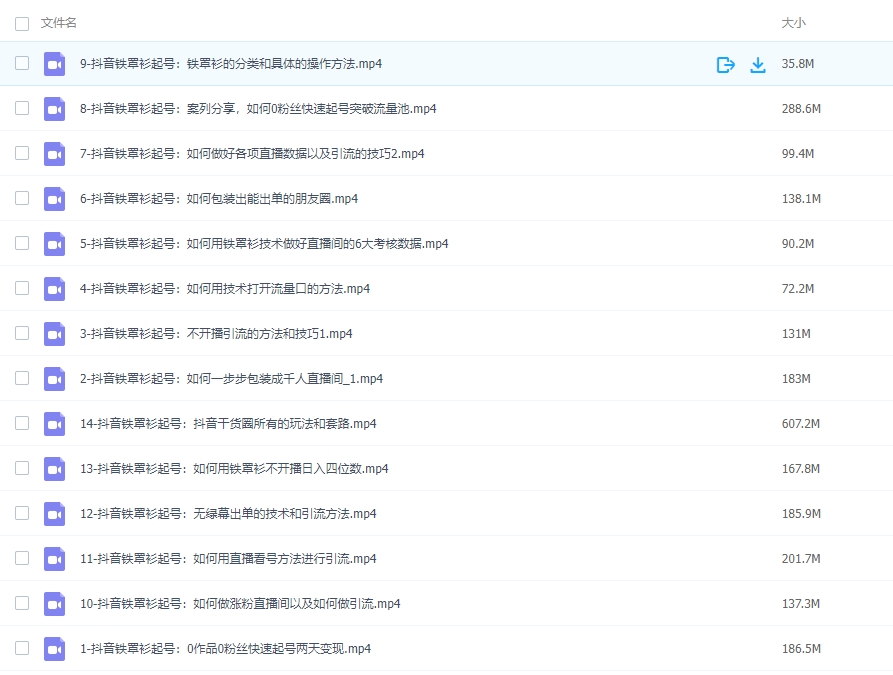893x675 pixels.
Task: Click video icon for 11-抖音铁罩衫起号 file
Action: pyautogui.click(x=54, y=559)
